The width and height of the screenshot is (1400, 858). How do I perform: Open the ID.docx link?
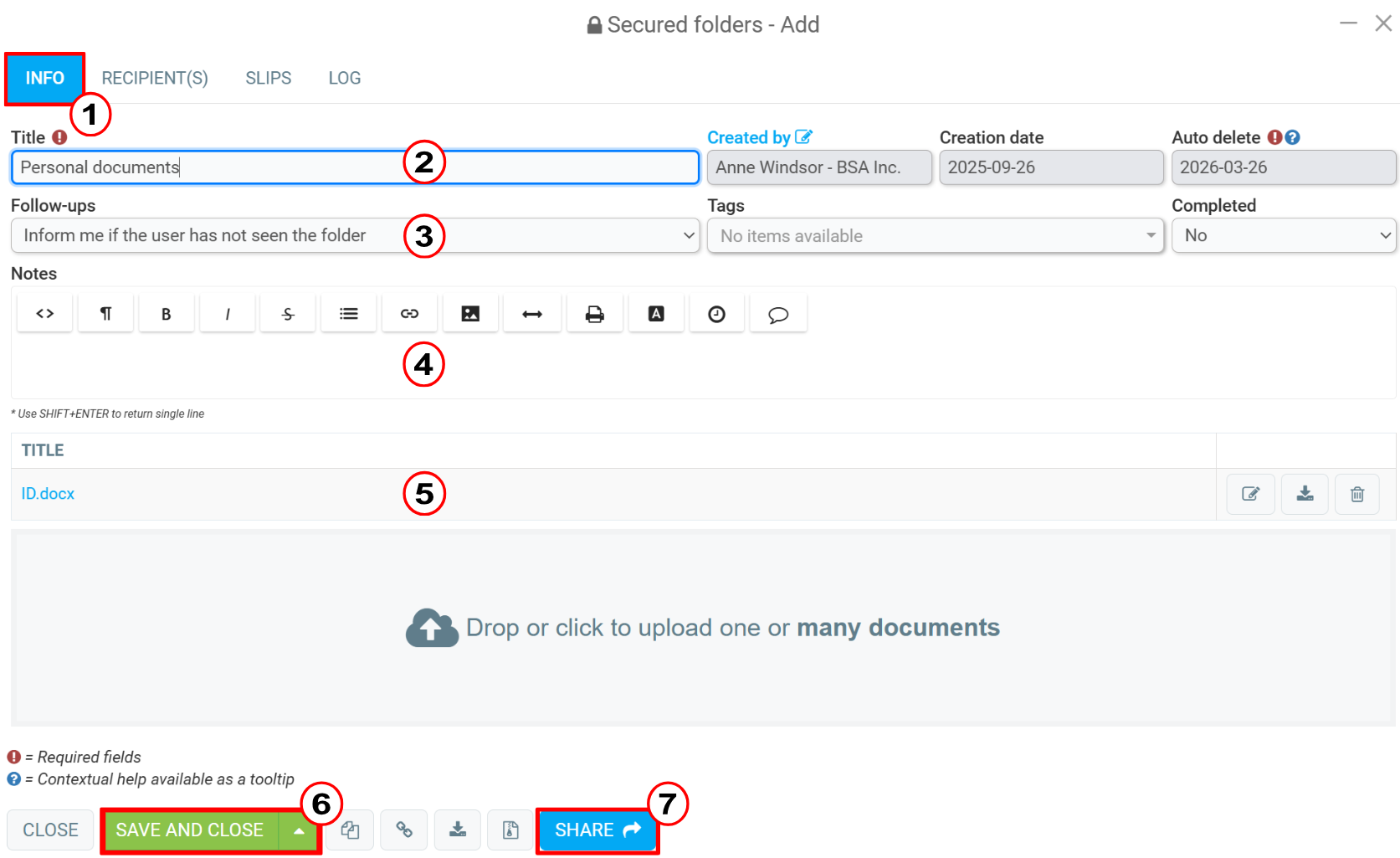[x=48, y=494]
